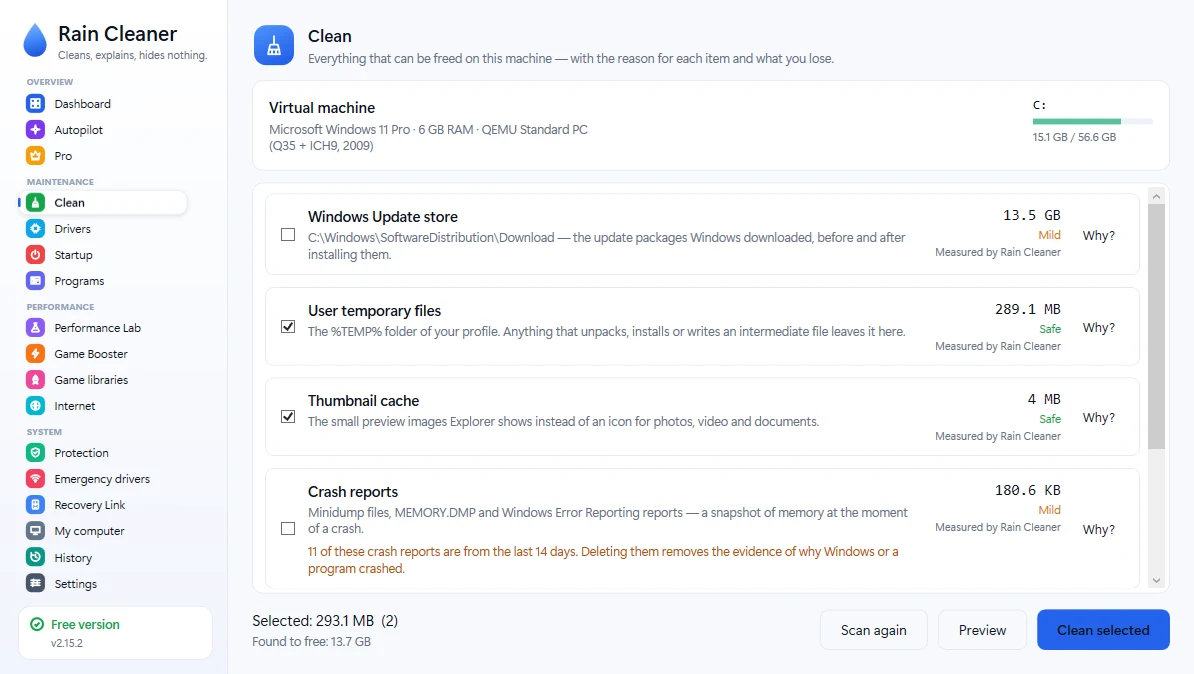Check the Windows Update store checkbox
Screen dimensions: 1194x674
click(x=288, y=235)
